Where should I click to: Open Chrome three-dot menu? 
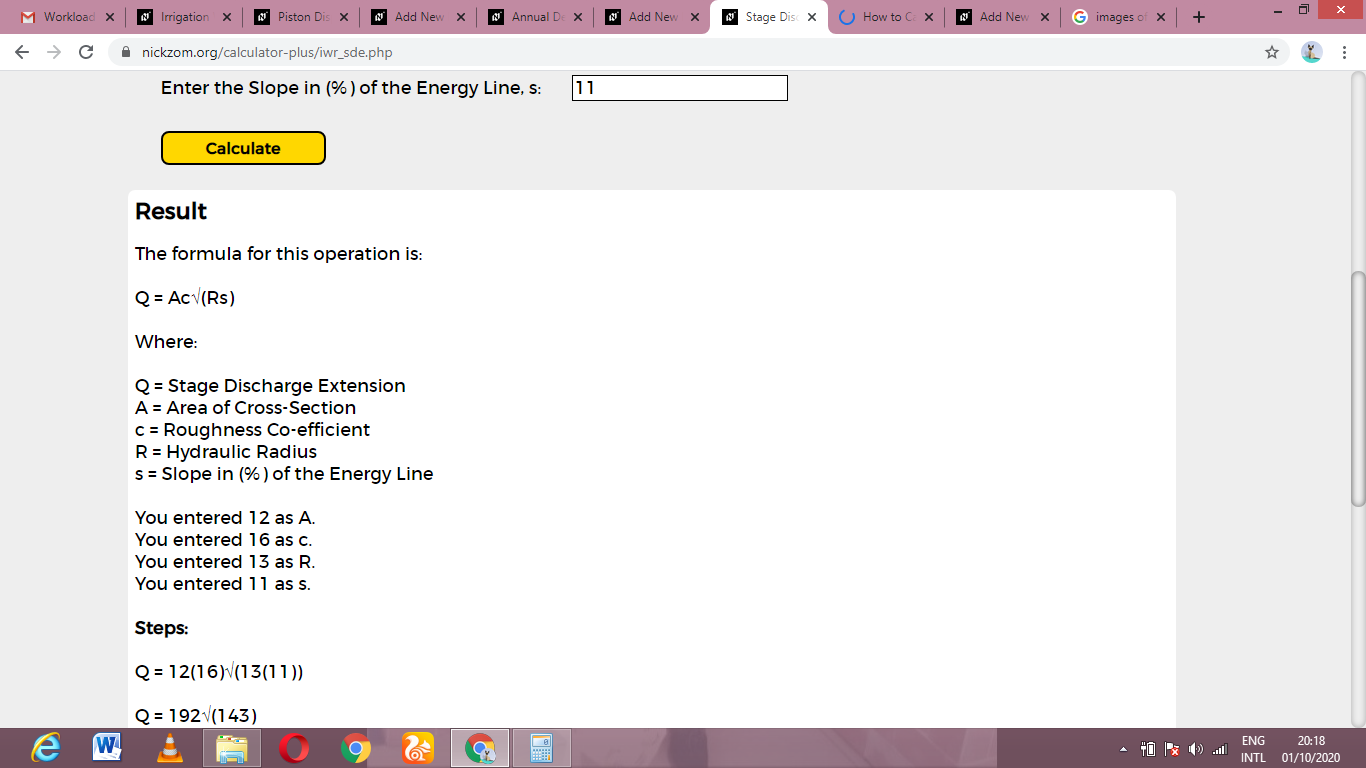[x=1345, y=52]
